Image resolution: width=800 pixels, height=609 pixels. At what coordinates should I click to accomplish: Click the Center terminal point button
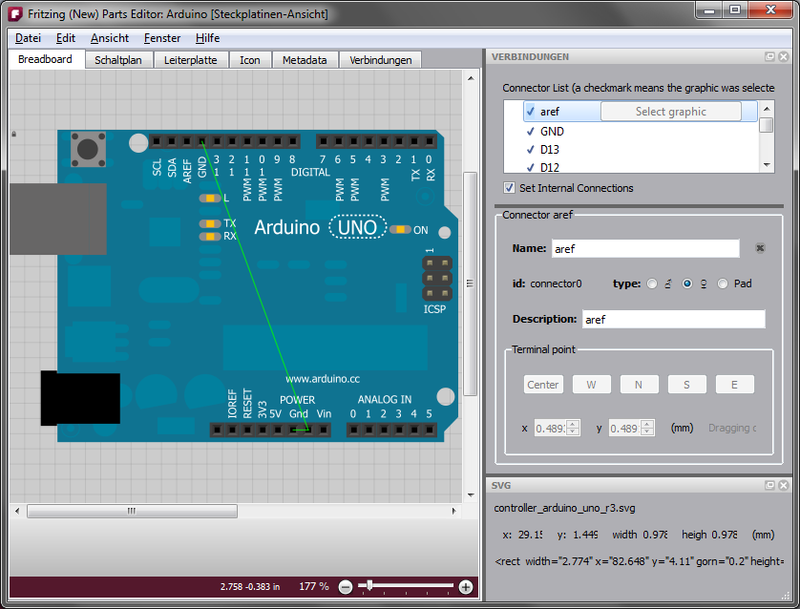click(543, 385)
